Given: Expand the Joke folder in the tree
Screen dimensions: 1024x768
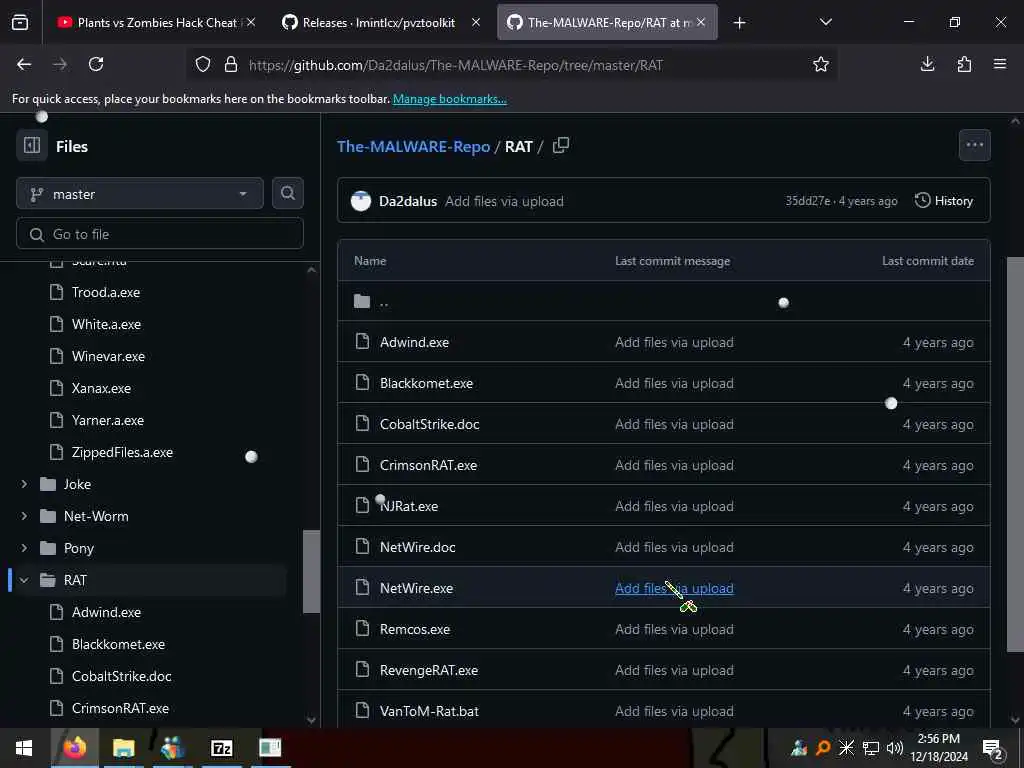Looking at the screenshot, I should [x=24, y=484].
